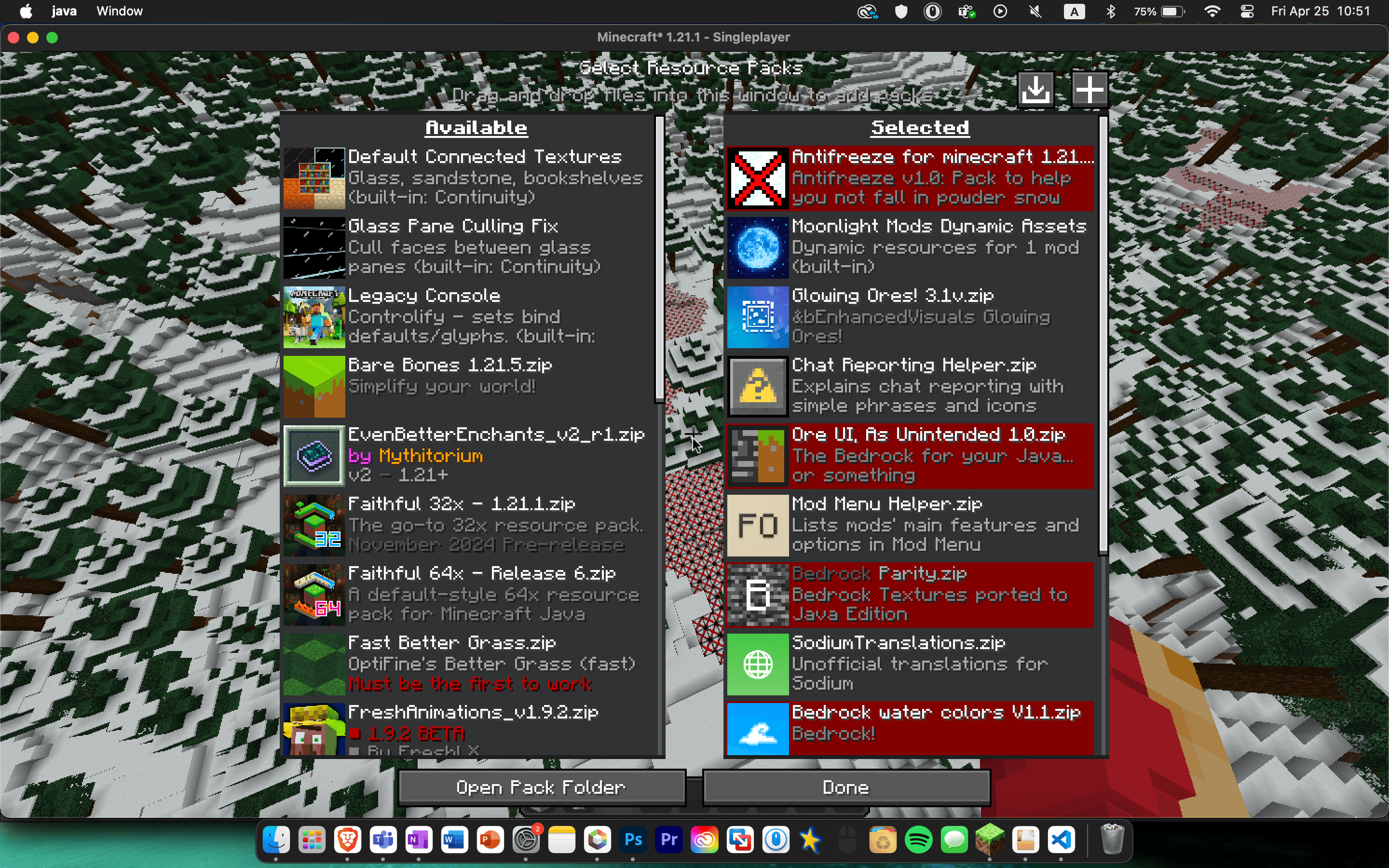Open Premiere Pro from the dock
The height and width of the screenshot is (868, 1389).
668,841
